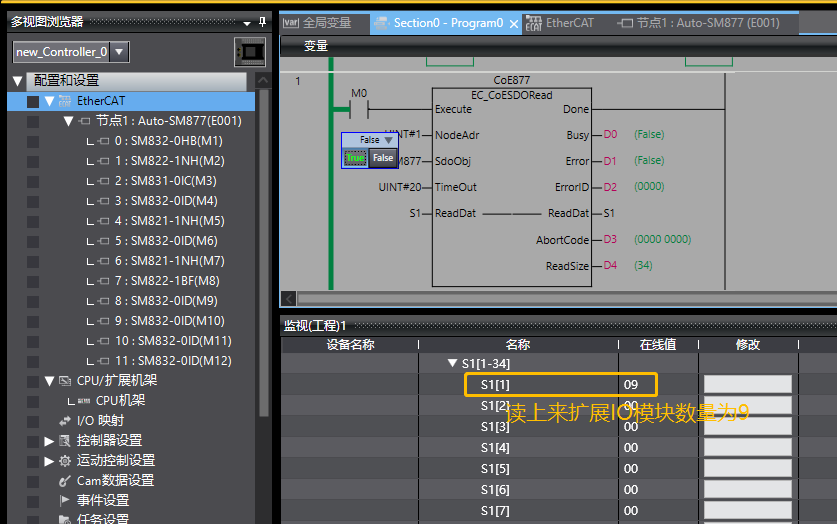
Task: Click the ladder editor horizontal scrollbar
Action: click(x=566, y=298)
